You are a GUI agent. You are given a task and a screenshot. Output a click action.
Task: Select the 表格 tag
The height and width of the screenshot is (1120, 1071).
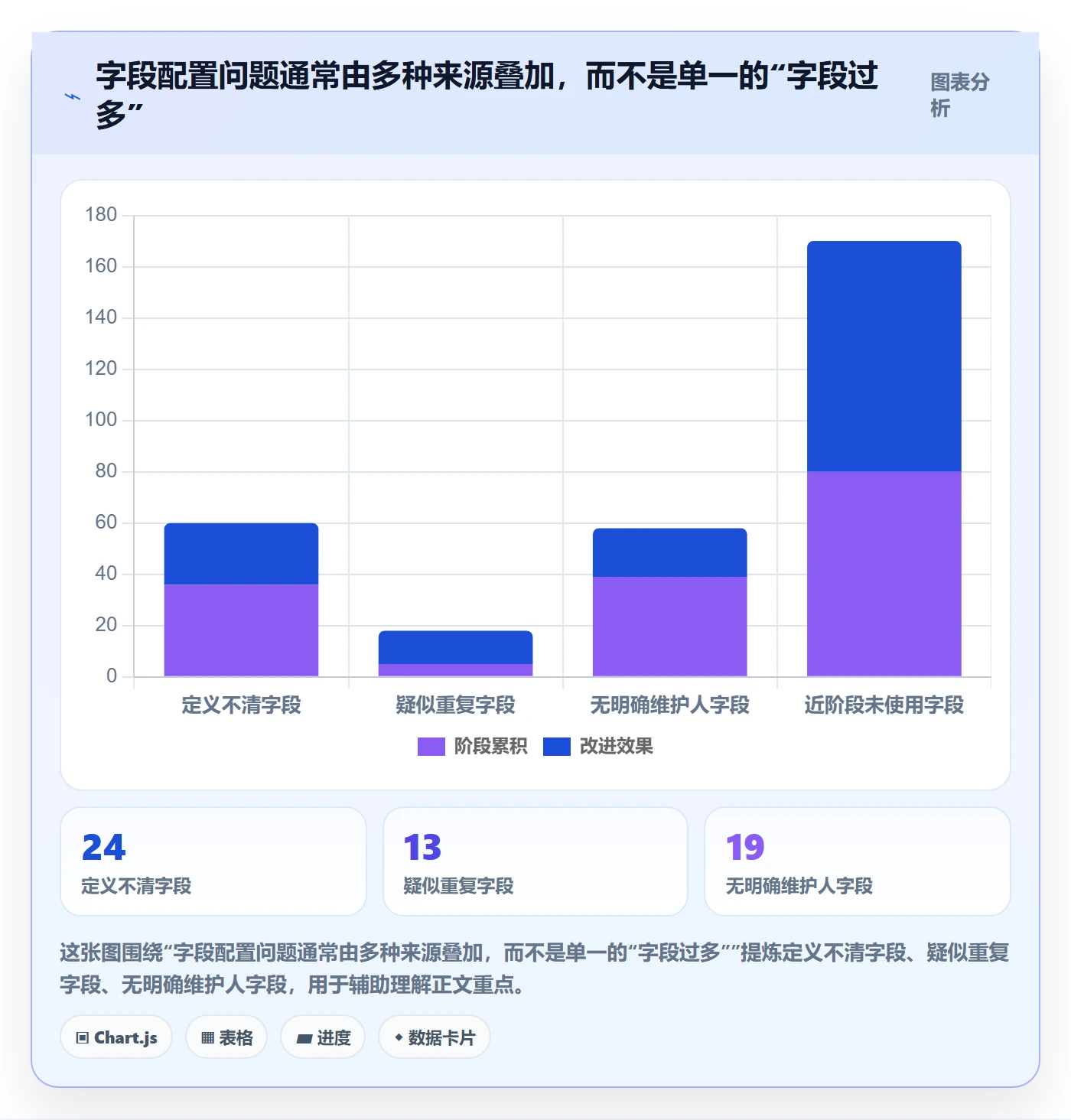[x=226, y=1037]
